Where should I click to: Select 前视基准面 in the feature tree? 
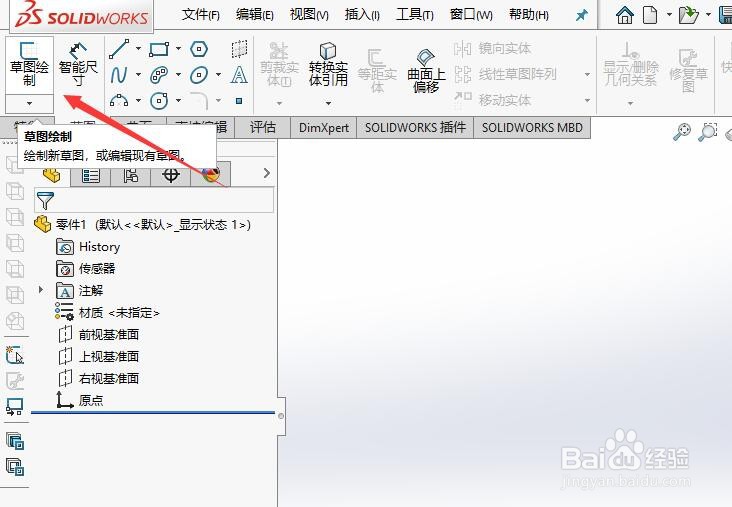pyautogui.click(x=108, y=334)
